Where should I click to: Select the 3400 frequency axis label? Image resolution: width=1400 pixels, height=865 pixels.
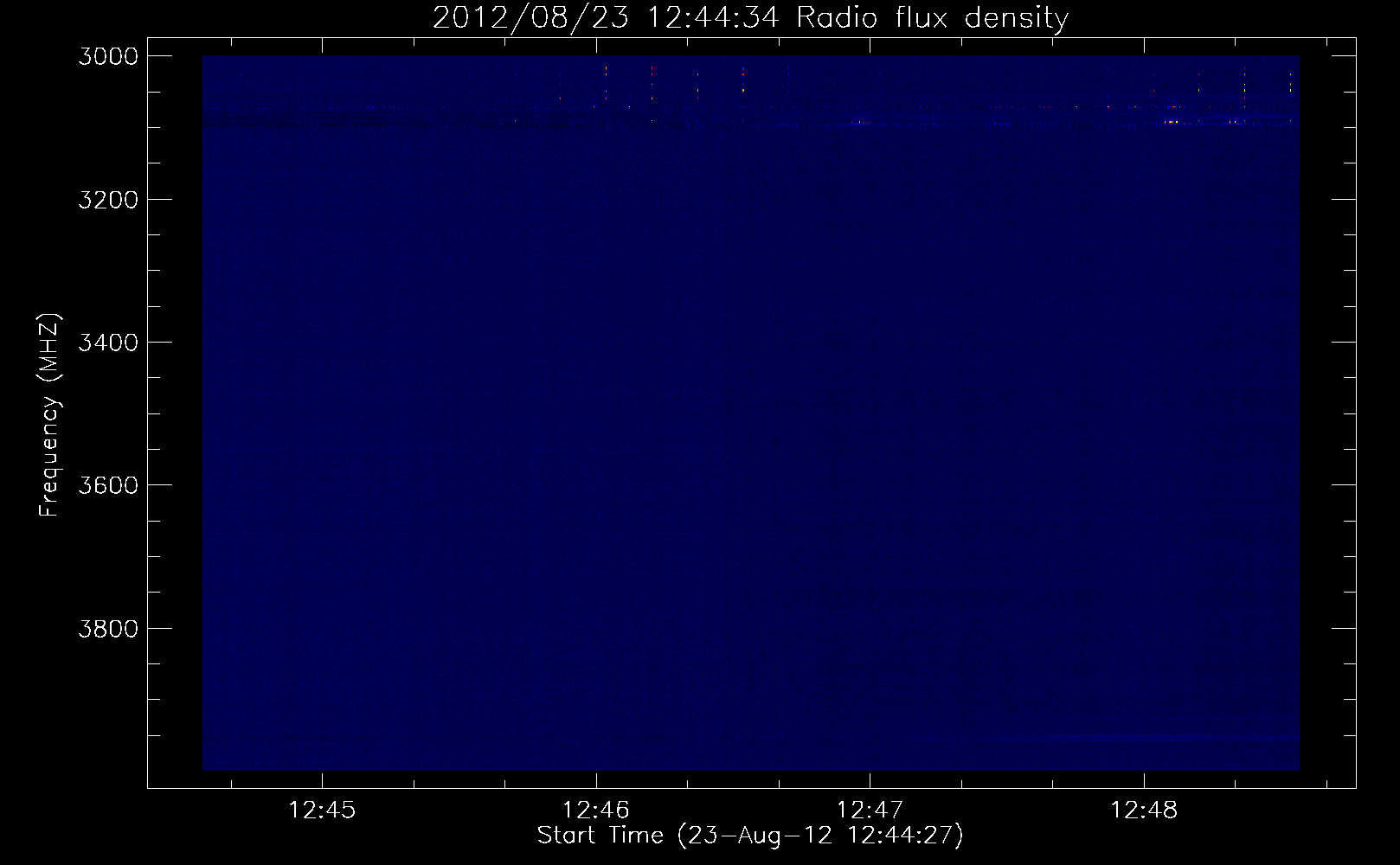[x=108, y=343]
